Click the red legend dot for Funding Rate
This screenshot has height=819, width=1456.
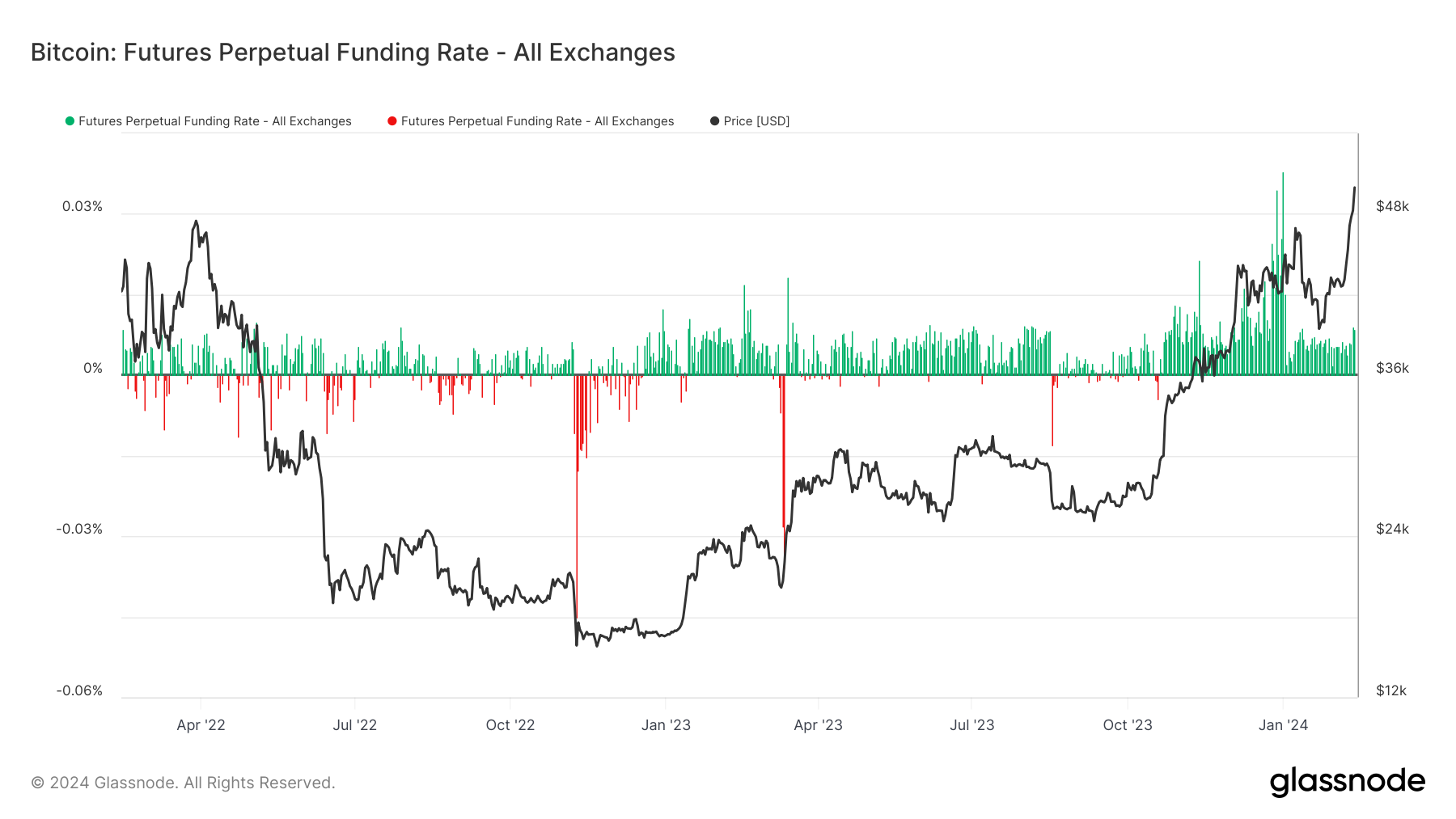click(x=392, y=121)
